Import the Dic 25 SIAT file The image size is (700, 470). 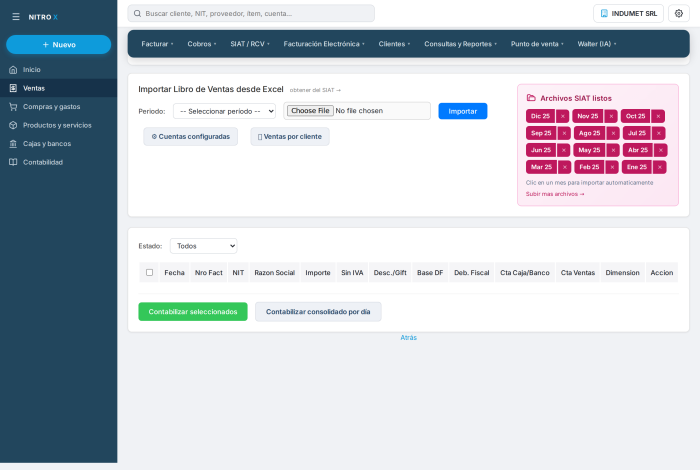click(x=540, y=116)
